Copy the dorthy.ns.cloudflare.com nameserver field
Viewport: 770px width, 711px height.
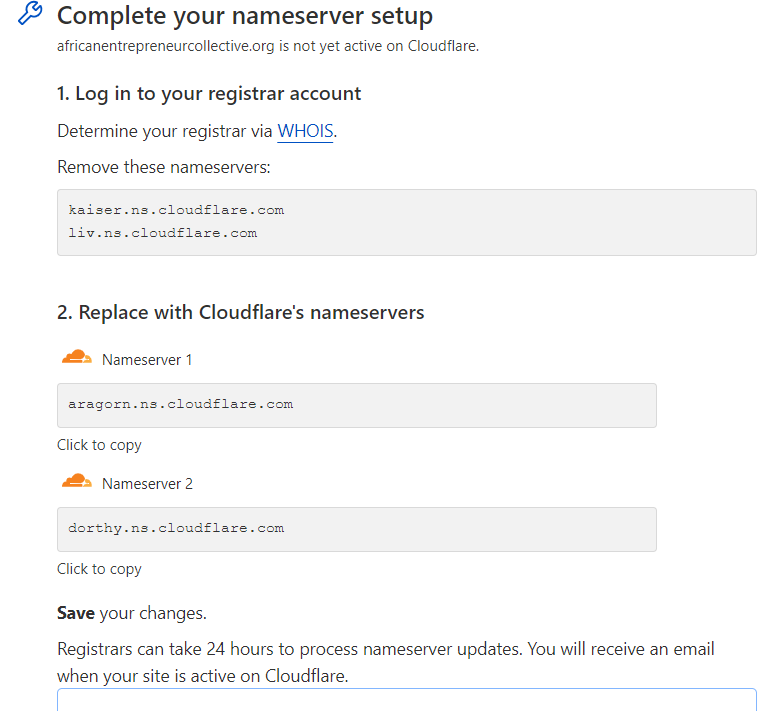356,529
